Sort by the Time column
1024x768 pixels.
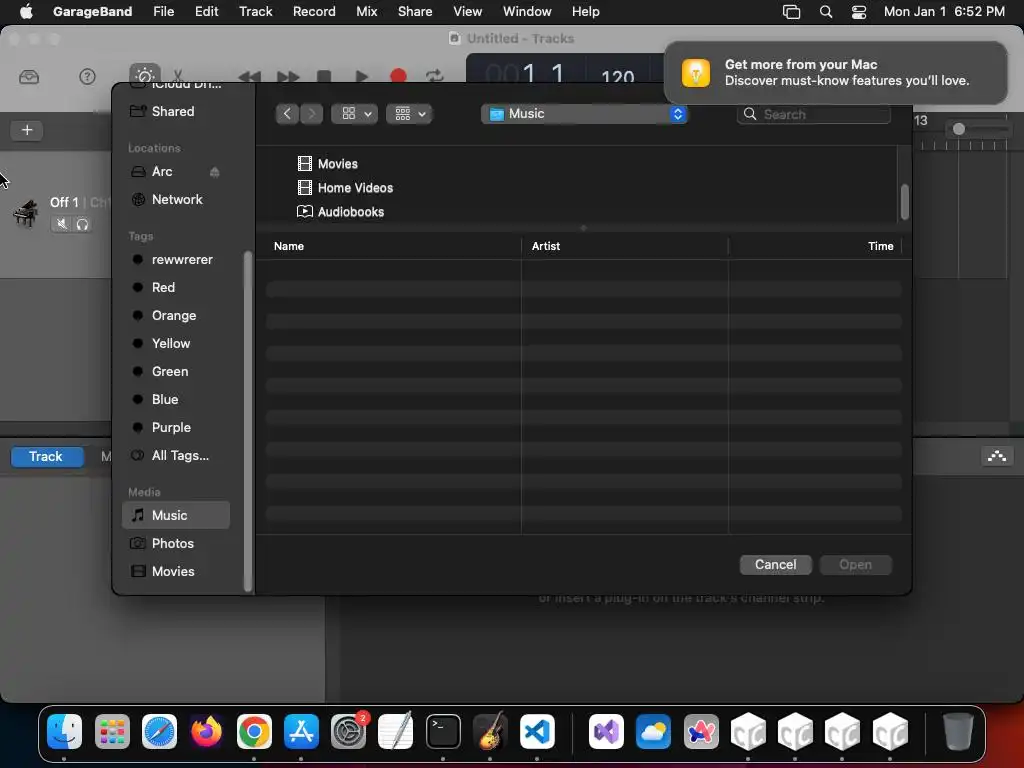click(x=880, y=246)
